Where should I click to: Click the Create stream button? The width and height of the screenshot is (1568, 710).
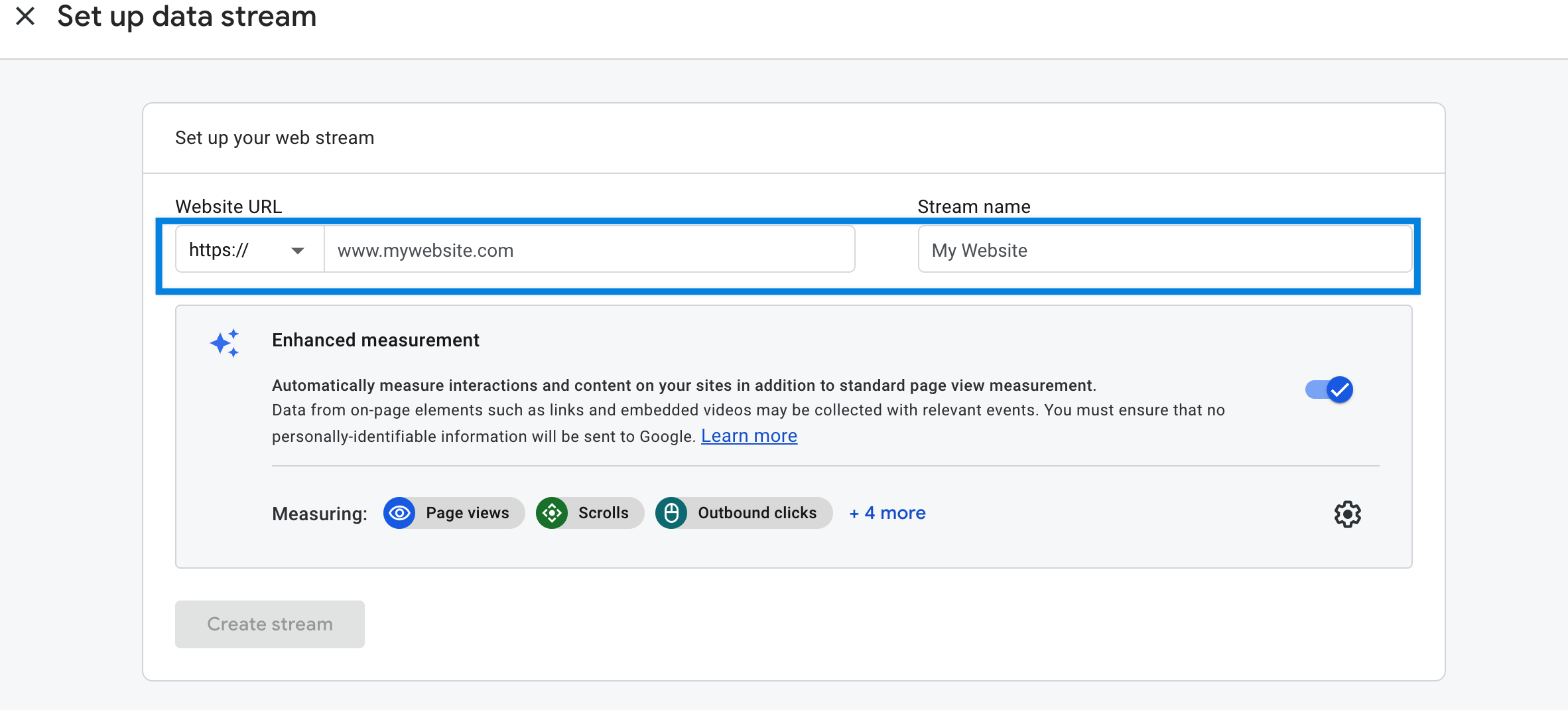point(270,624)
